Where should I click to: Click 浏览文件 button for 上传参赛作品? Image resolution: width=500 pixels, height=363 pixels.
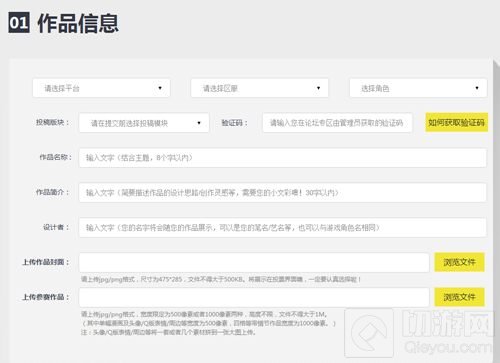pyautogui.click(x=459, y=297)
